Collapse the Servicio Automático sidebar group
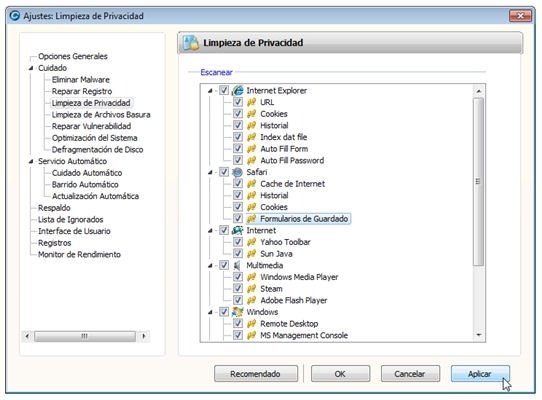542x400 pixels. [x=31, y=161]
